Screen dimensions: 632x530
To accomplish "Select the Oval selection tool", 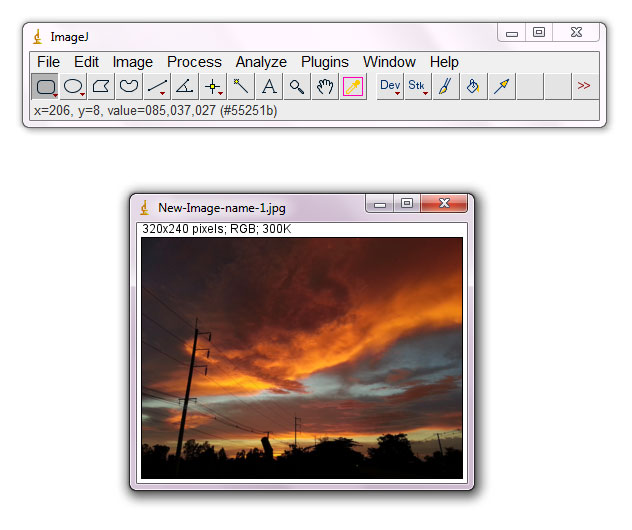I will (73, 86).
